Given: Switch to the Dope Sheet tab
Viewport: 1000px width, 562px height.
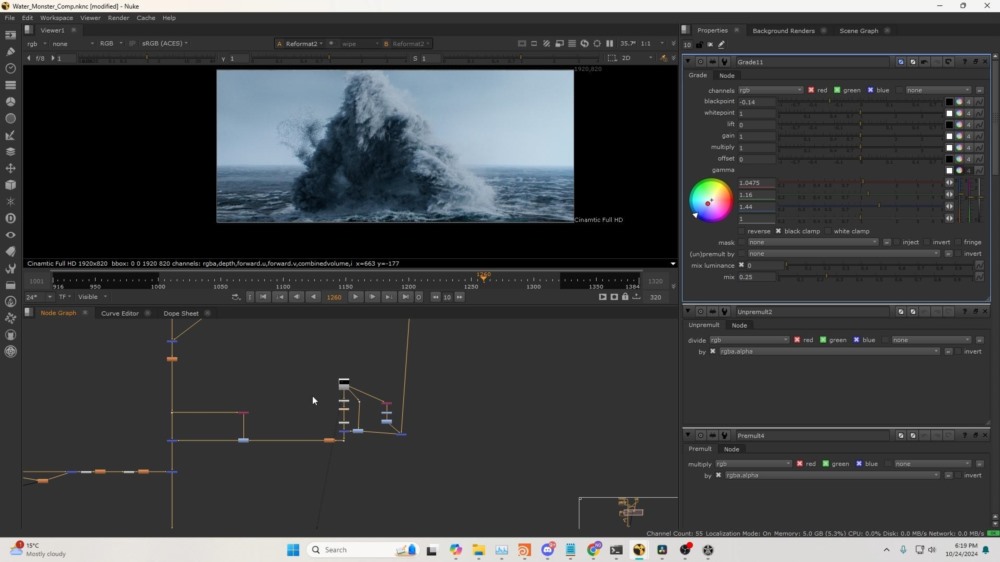Looking at the screenshot, I should [181, 313].
